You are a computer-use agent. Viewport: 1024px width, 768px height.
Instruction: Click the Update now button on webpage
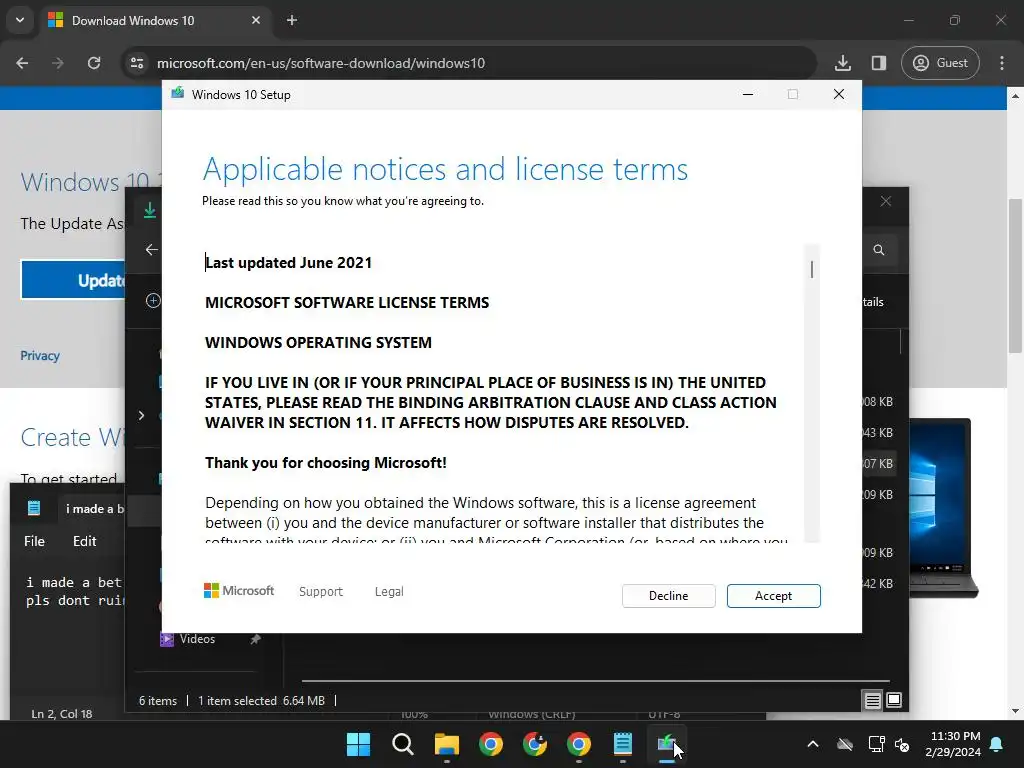(73, 280)
